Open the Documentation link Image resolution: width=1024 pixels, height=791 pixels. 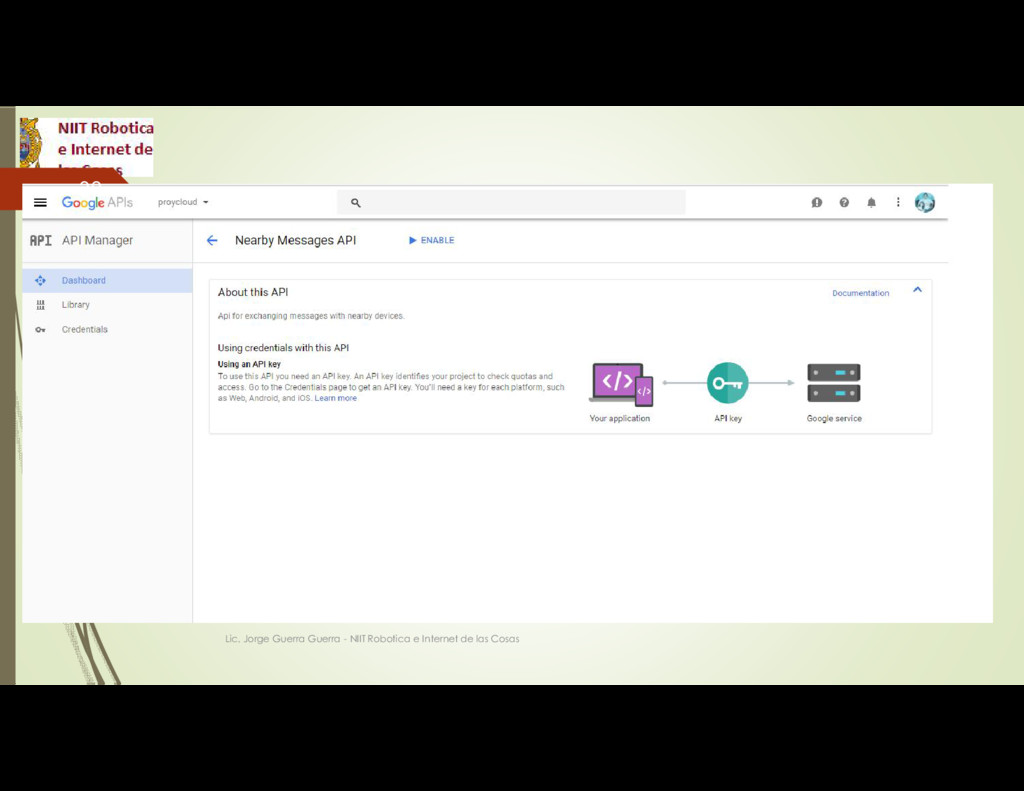pos(860,293)
